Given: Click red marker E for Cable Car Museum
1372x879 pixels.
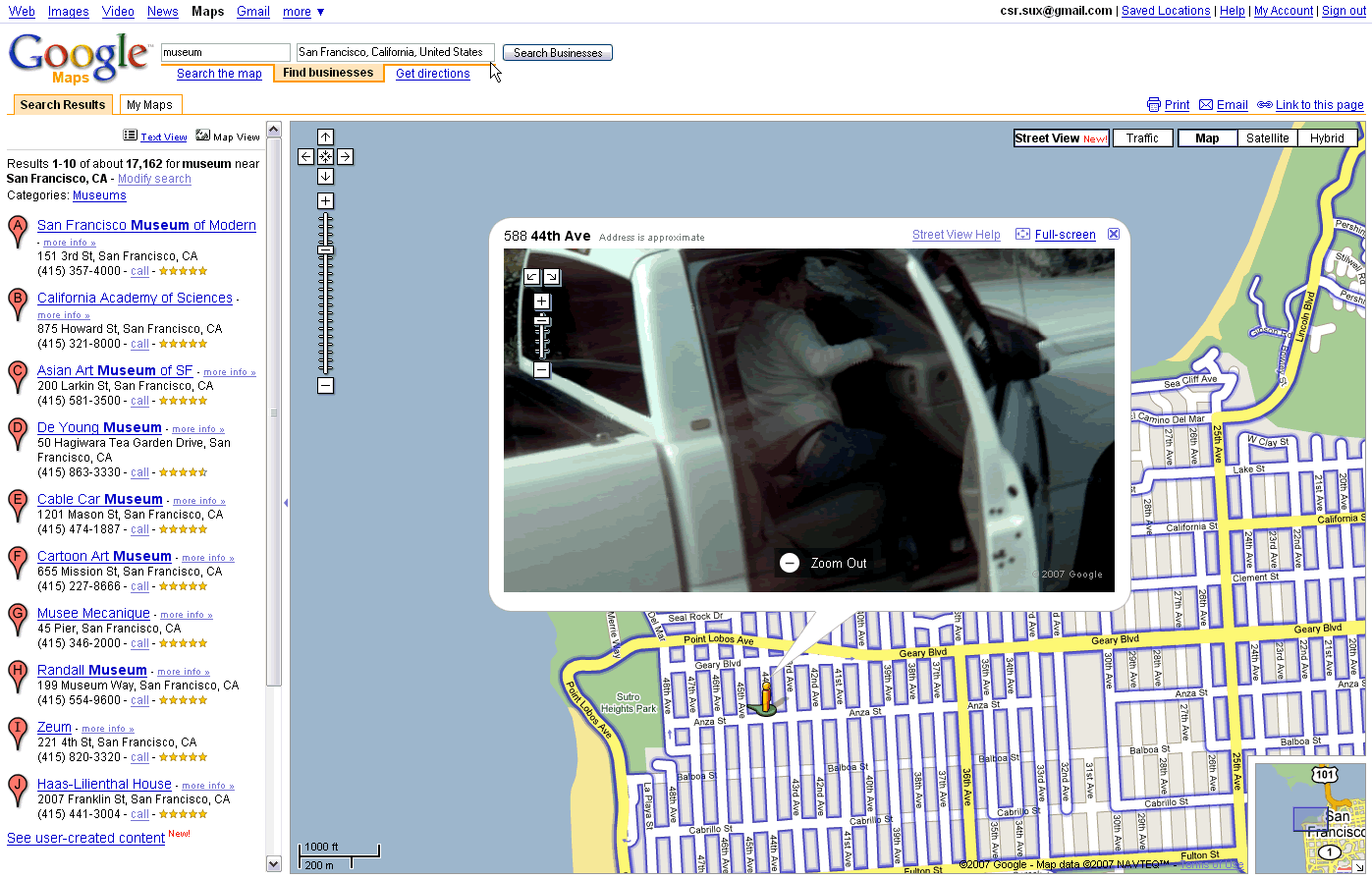Looking at the screenshot, I should (x=17, y=507).
